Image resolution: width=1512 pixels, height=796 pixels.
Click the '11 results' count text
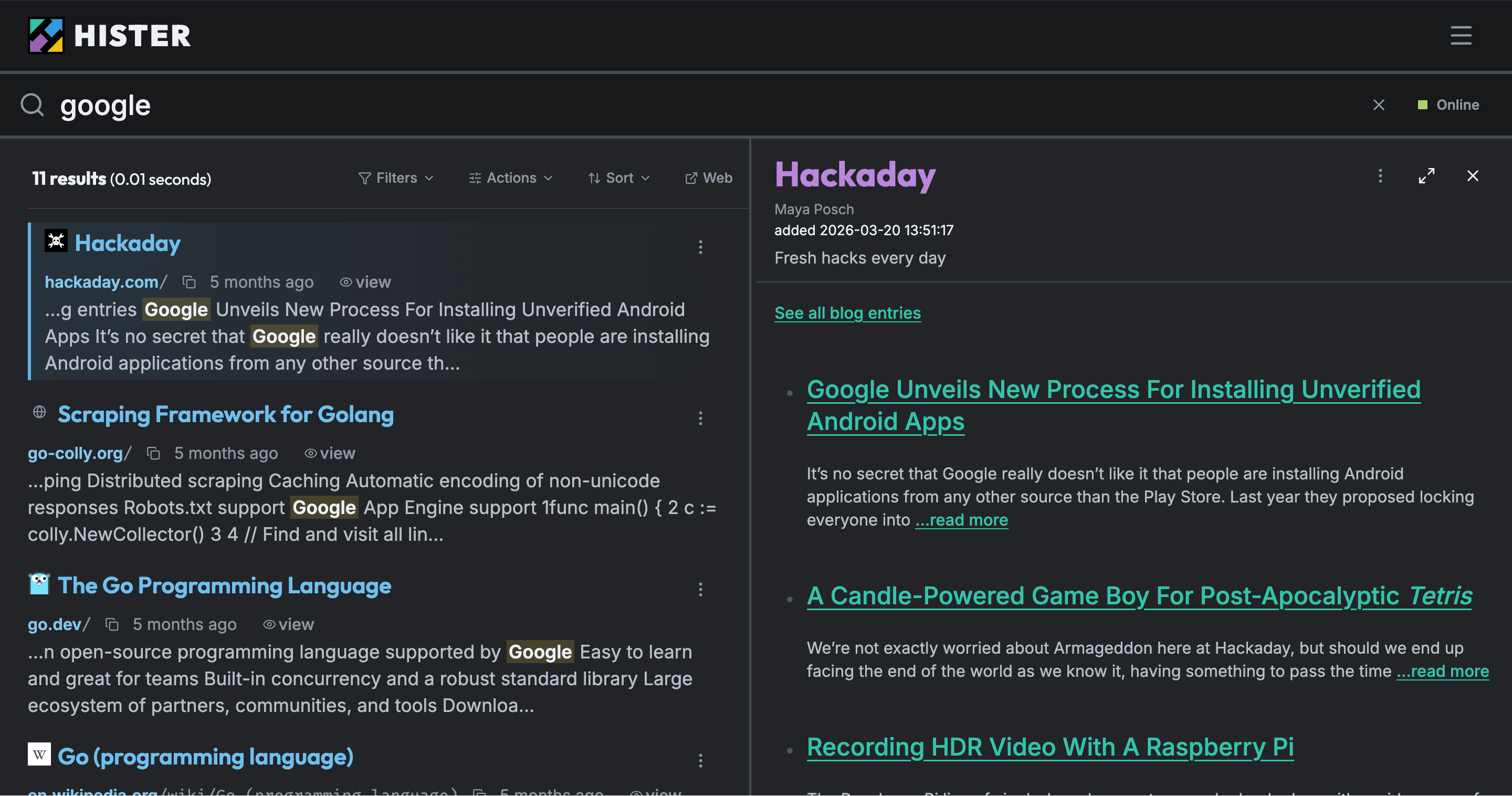pyautogui.click(x=69, y=179)
